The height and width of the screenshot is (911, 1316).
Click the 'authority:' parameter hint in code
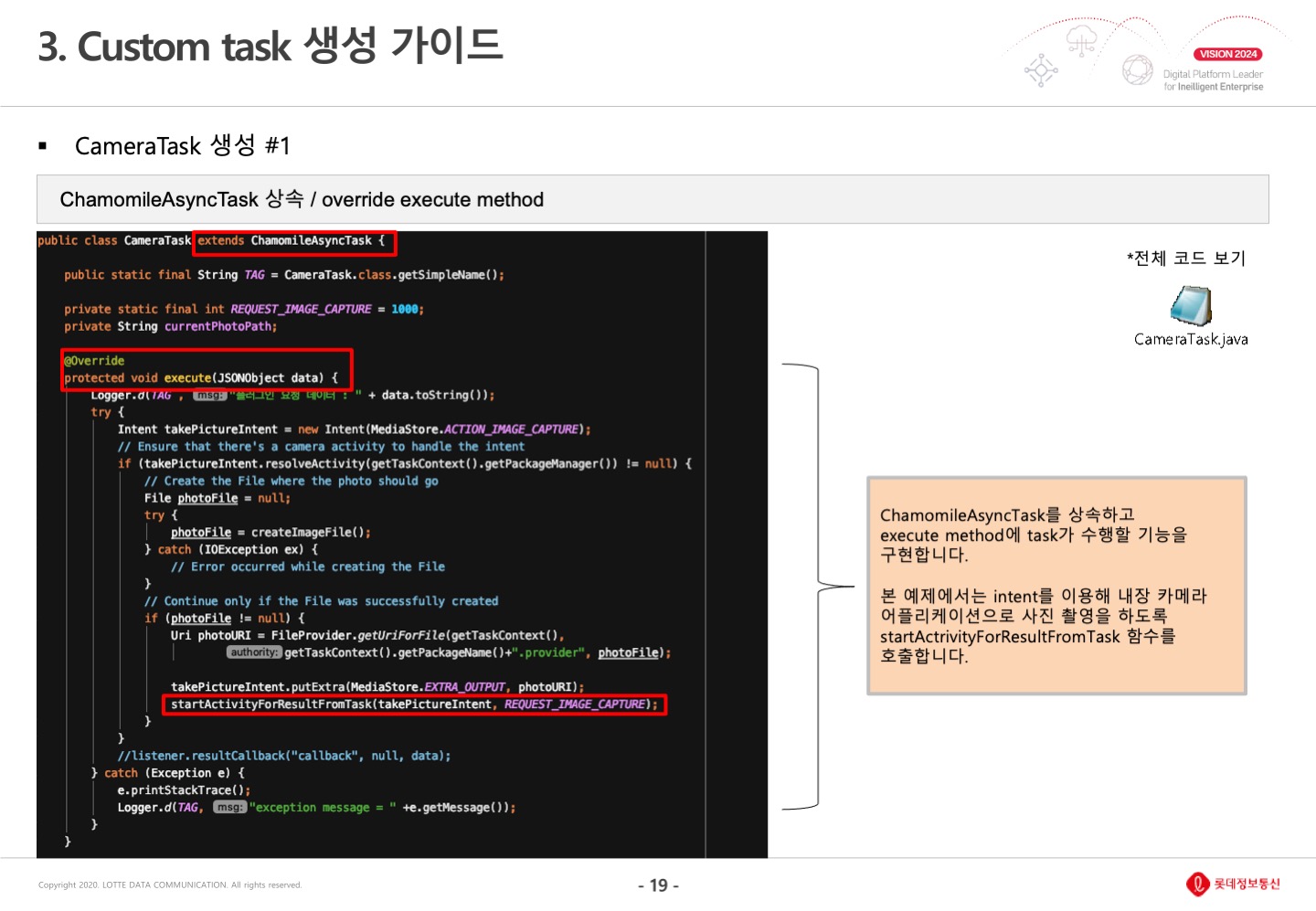[x=254, y=652]
